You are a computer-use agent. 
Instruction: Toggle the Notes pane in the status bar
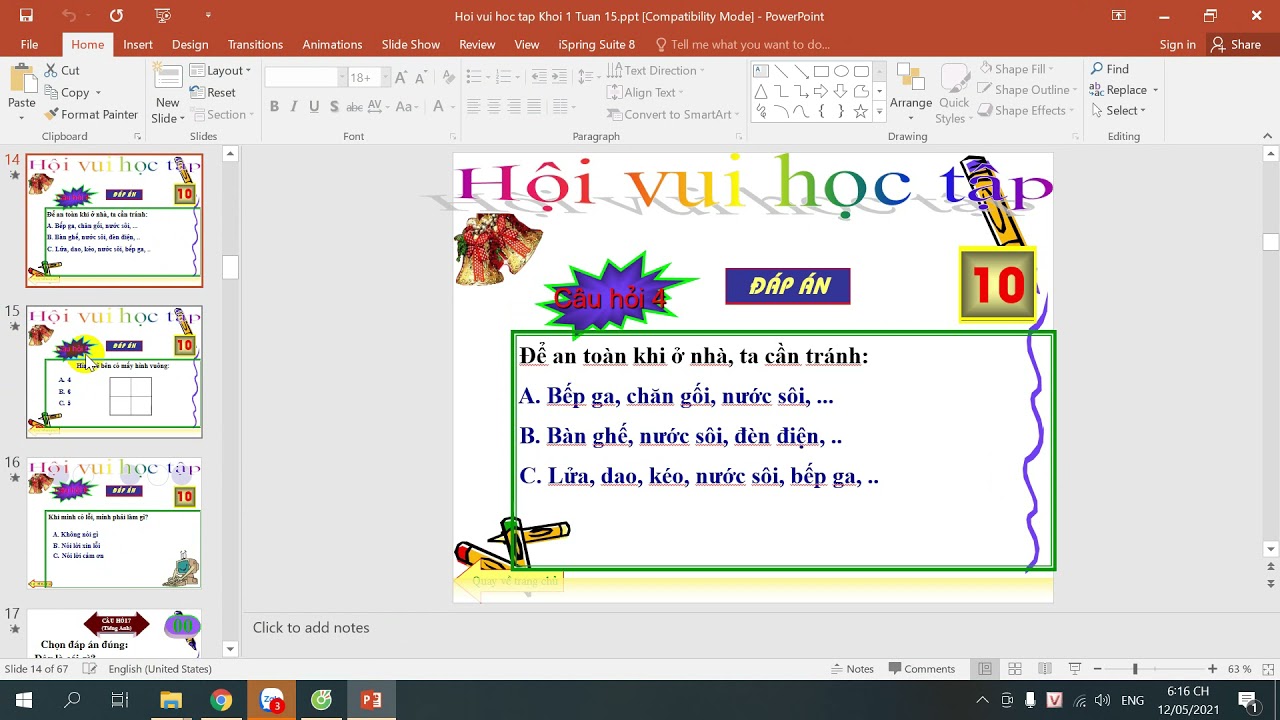click(852, 669)
